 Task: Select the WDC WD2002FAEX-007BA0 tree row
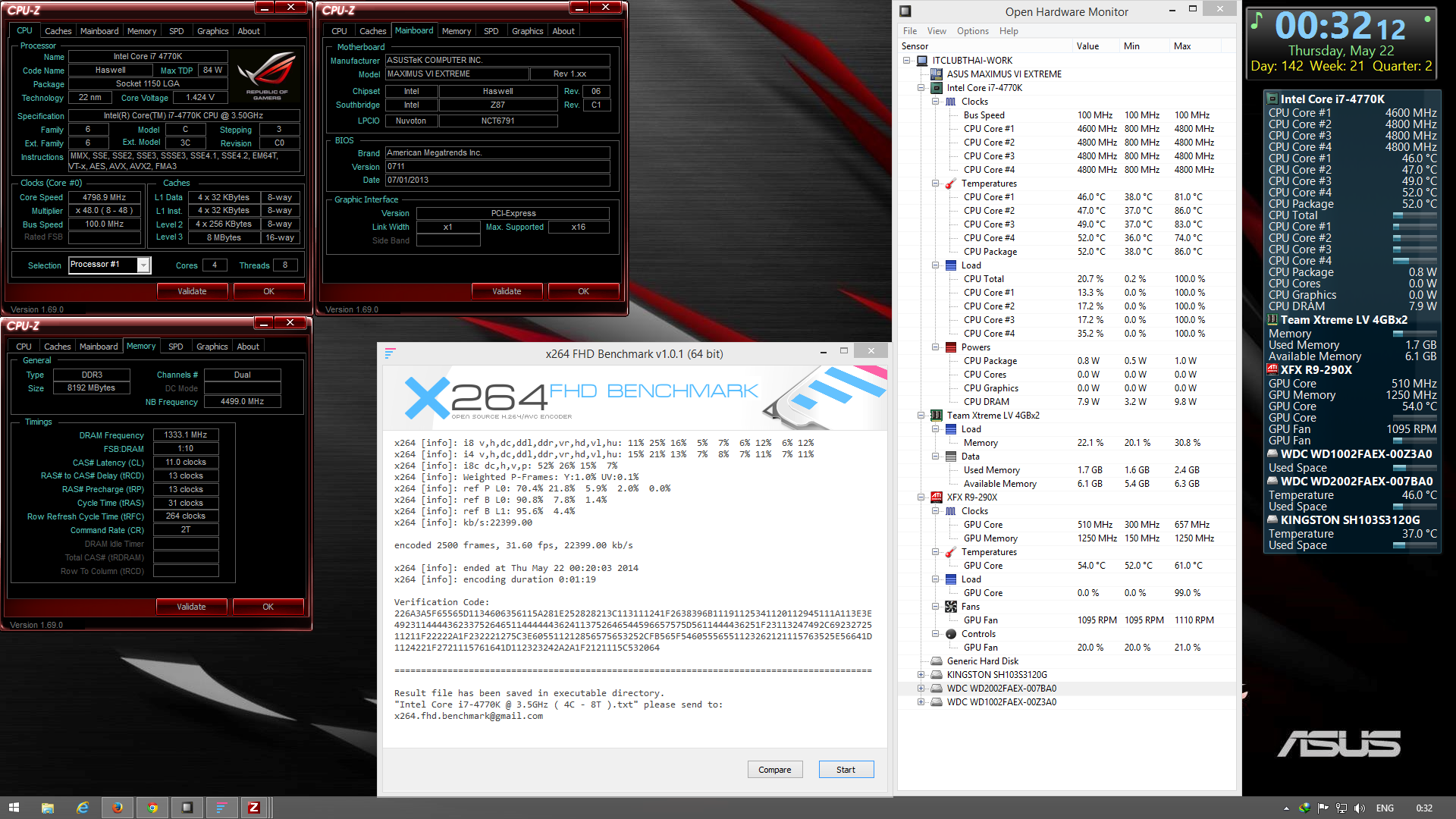click(1001, 689)
